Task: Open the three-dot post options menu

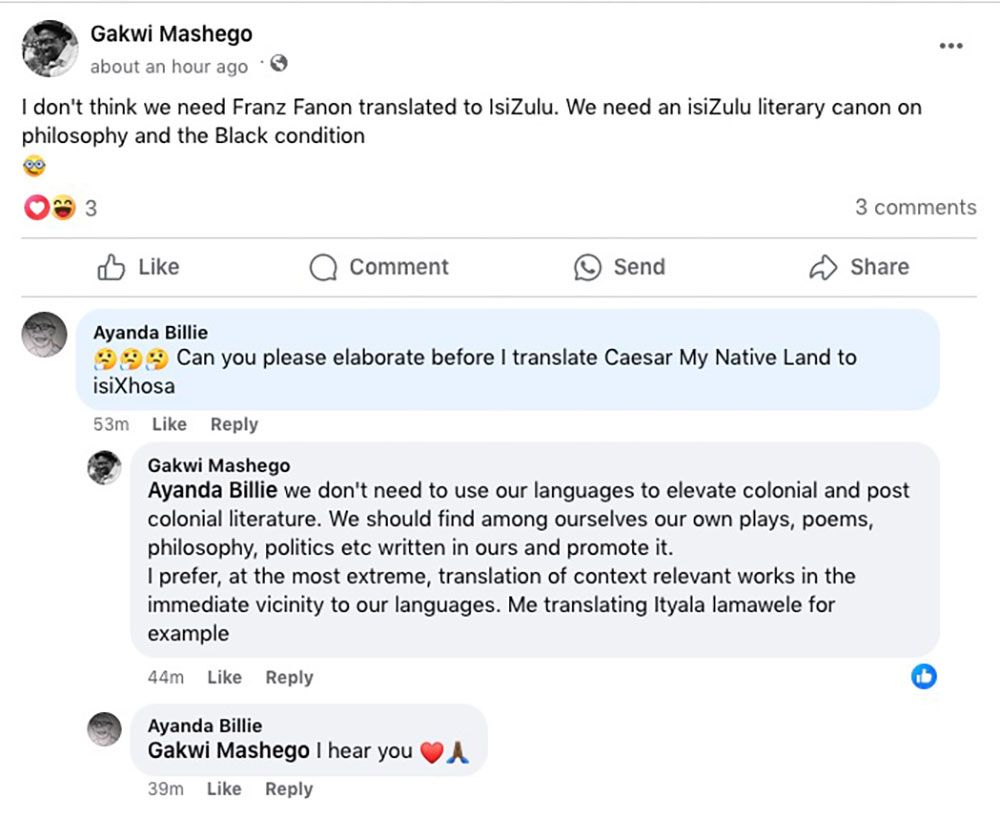Action: point(951,46)
